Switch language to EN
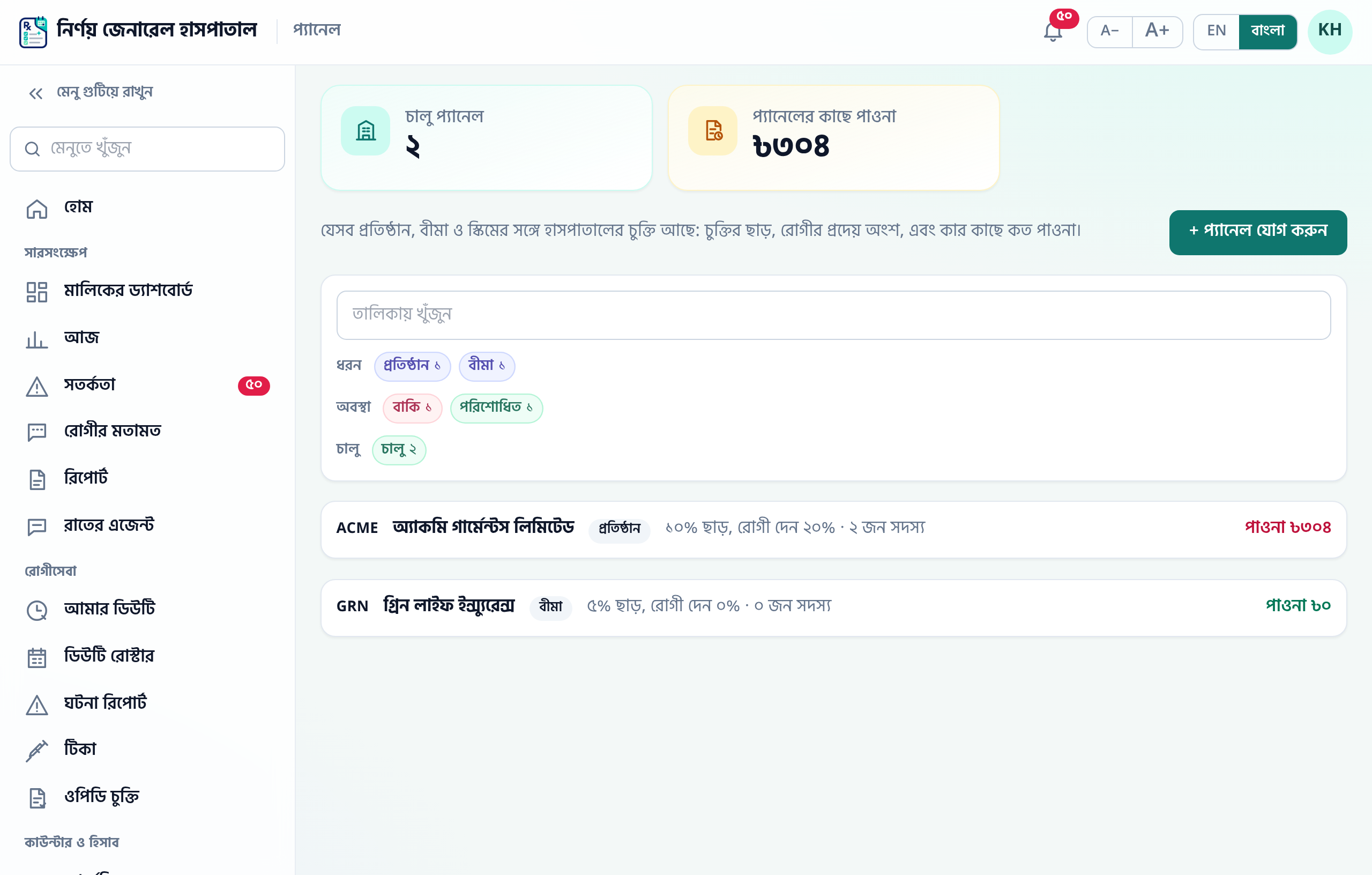1372x875 pixels. pyautogui.click(x=1216, y=31)
